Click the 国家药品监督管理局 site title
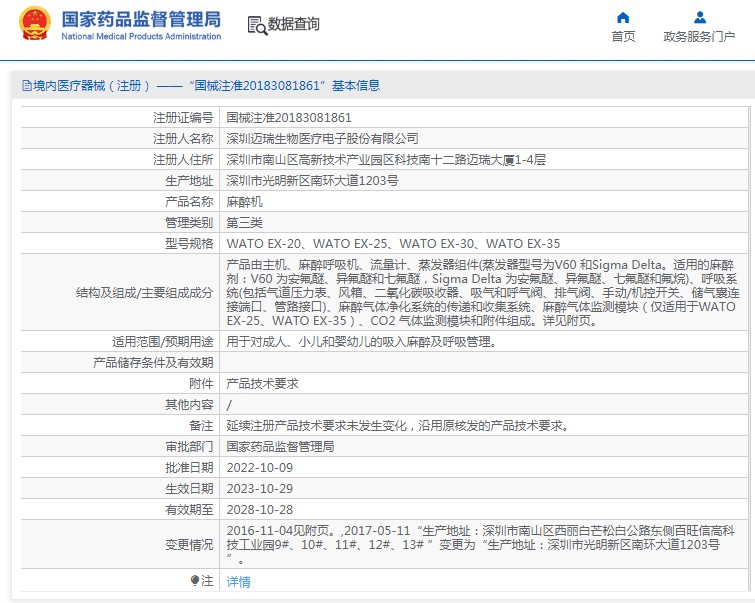The width and height of the screenshot is (755, 603). pos(141,18)
